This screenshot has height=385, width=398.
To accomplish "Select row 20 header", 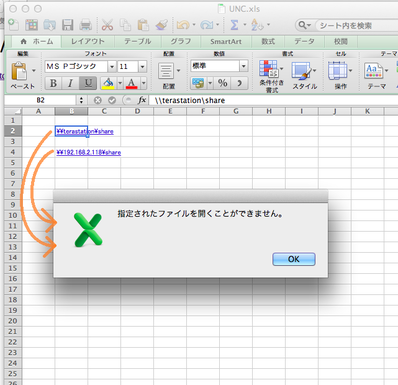I will tap(13, 321).
